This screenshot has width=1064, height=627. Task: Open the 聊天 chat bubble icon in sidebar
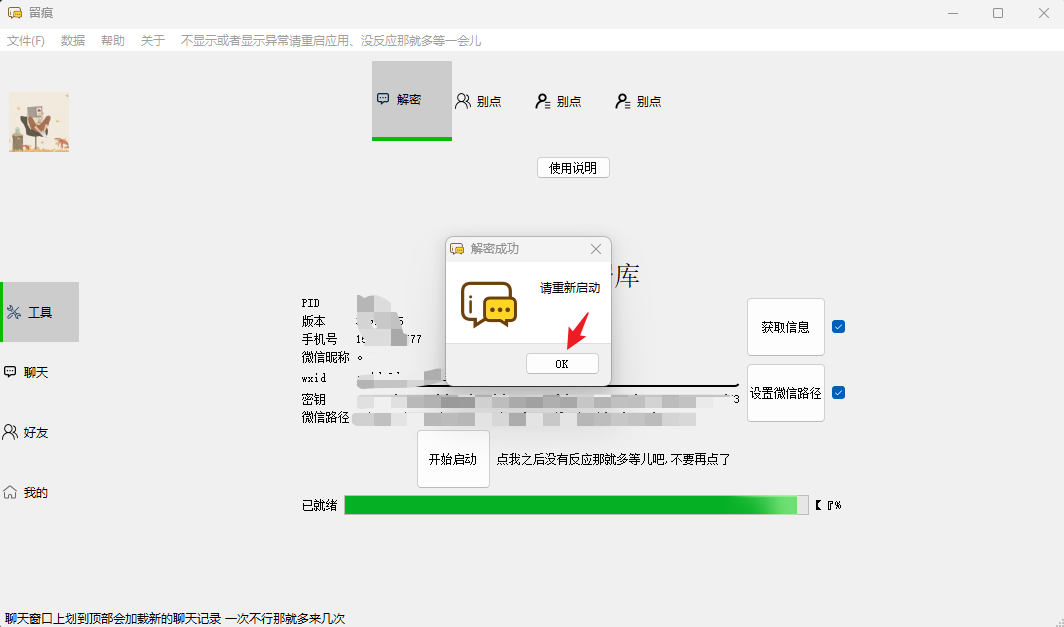[x=12, y=371]
